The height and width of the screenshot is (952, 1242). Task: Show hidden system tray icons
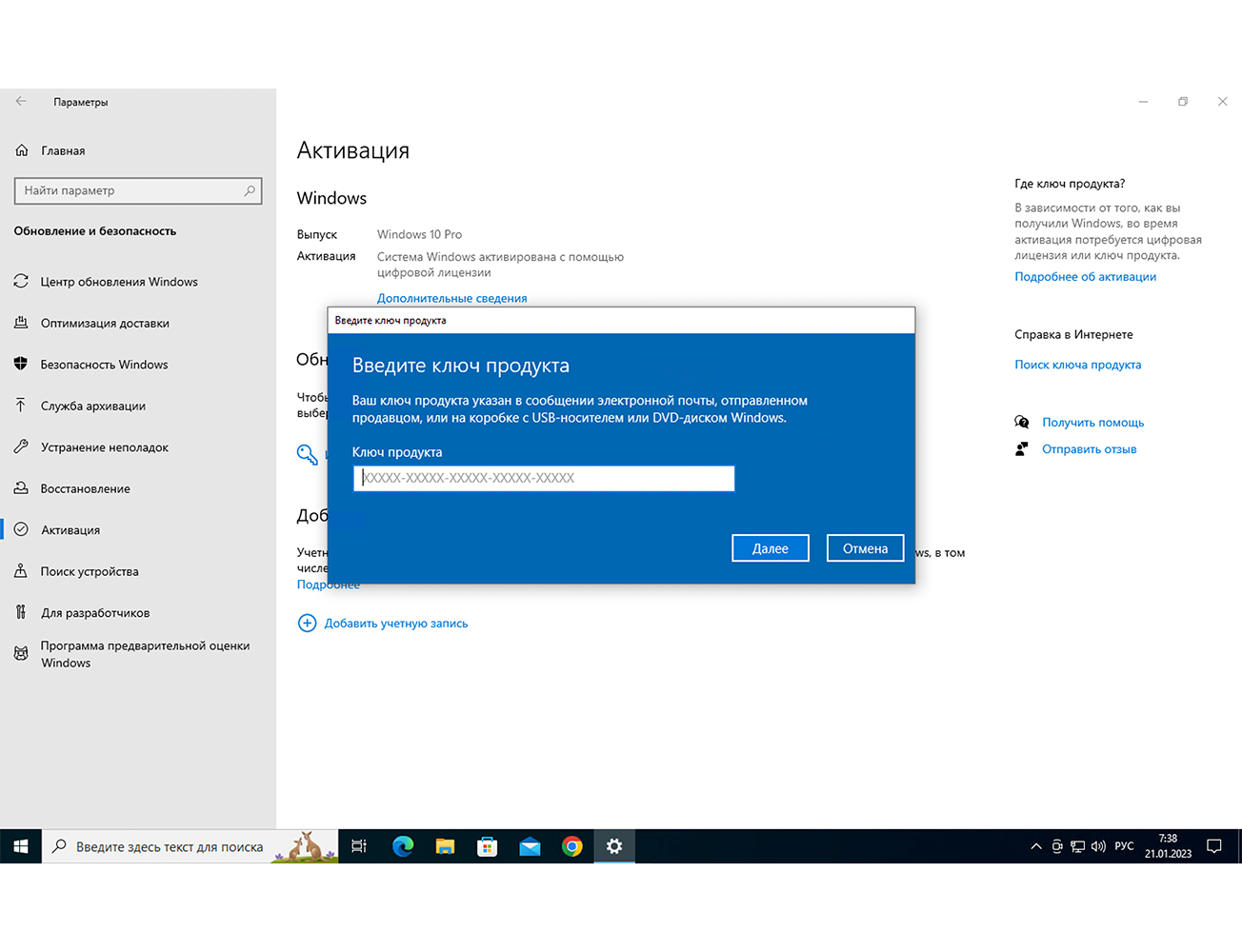[x=1036, y=846]
